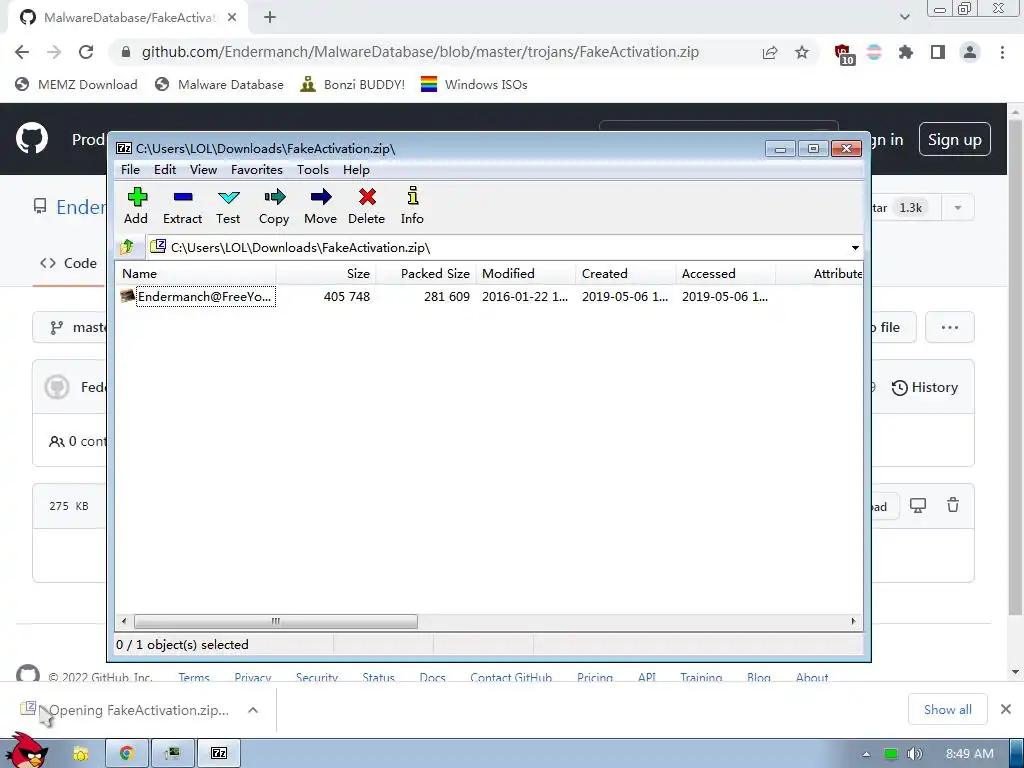Open the three-dot more options button on GitHub
The width and height of the screenshot is (1024, 768).
(x=950, y=327)
